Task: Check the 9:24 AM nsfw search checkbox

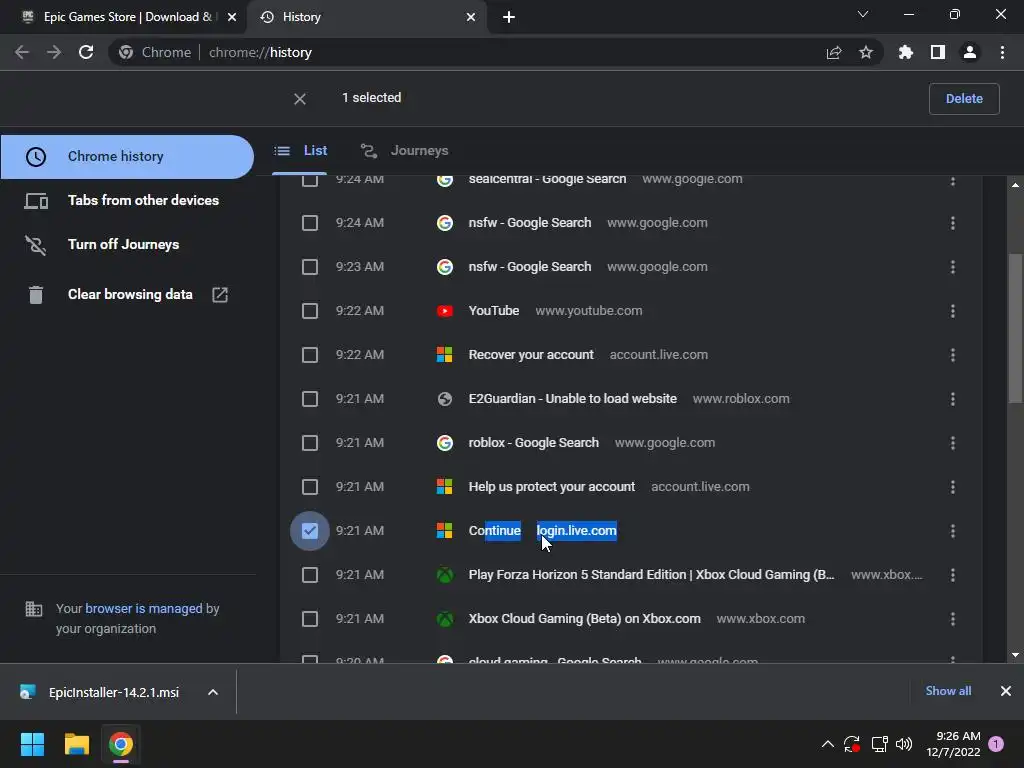Action: tap(310, 223)
